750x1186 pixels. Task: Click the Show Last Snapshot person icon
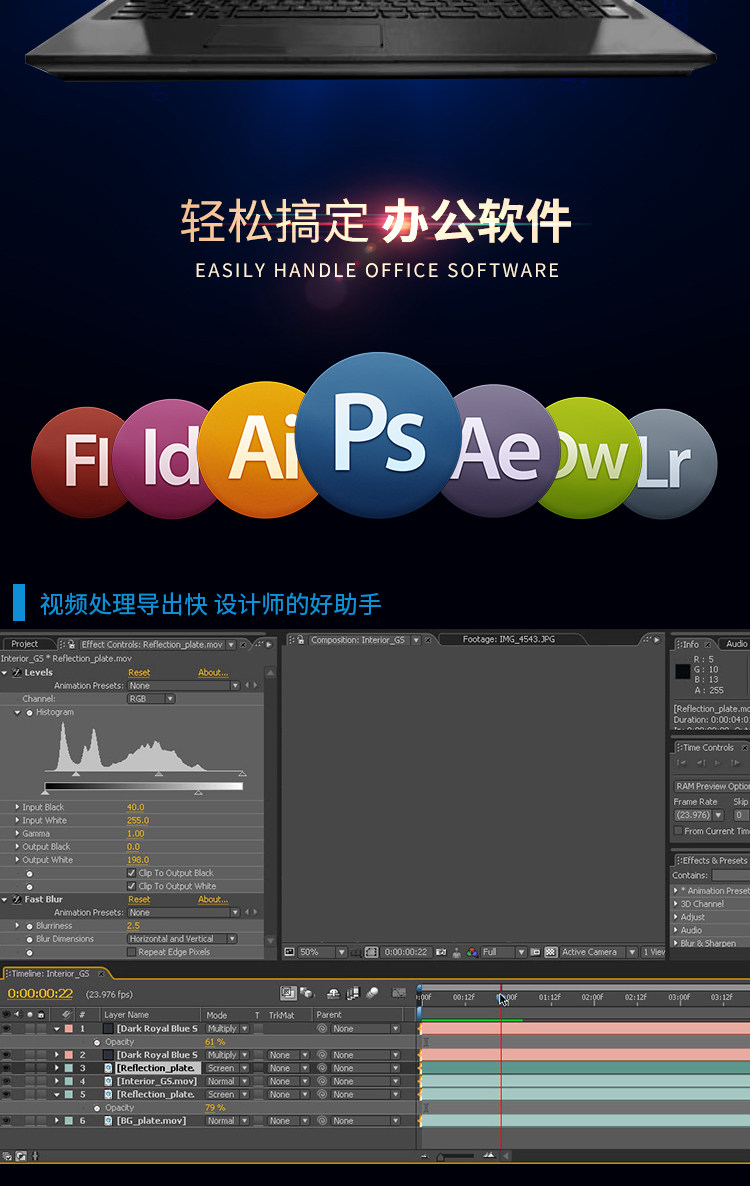pos(457,952)
